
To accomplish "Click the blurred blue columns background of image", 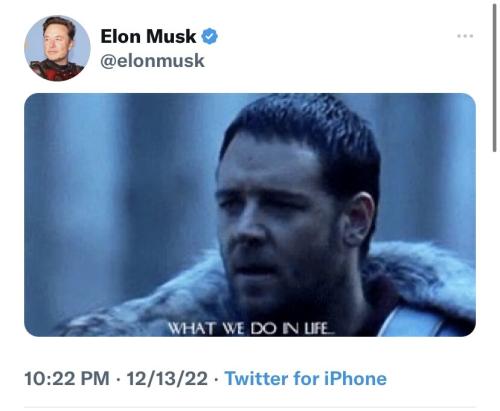I will click(117, 183).
